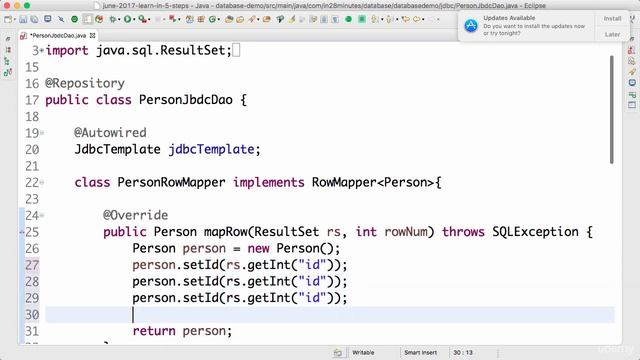
Task: Collapse PersonRowMapper class fold at line 22
Action: pos(42,182)
